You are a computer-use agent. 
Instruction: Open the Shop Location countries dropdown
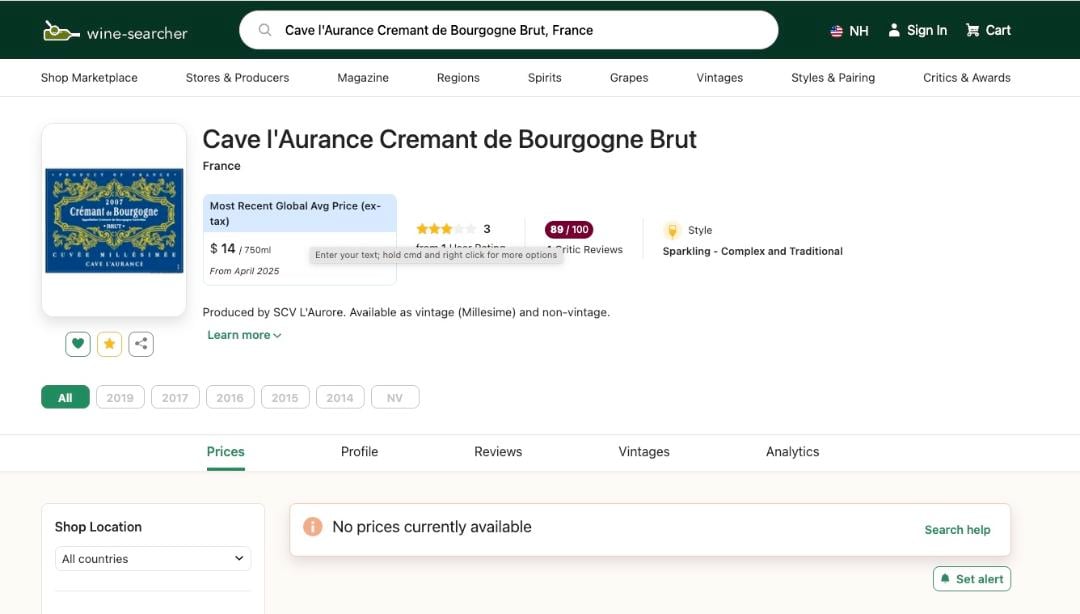(x=153, y=559)
